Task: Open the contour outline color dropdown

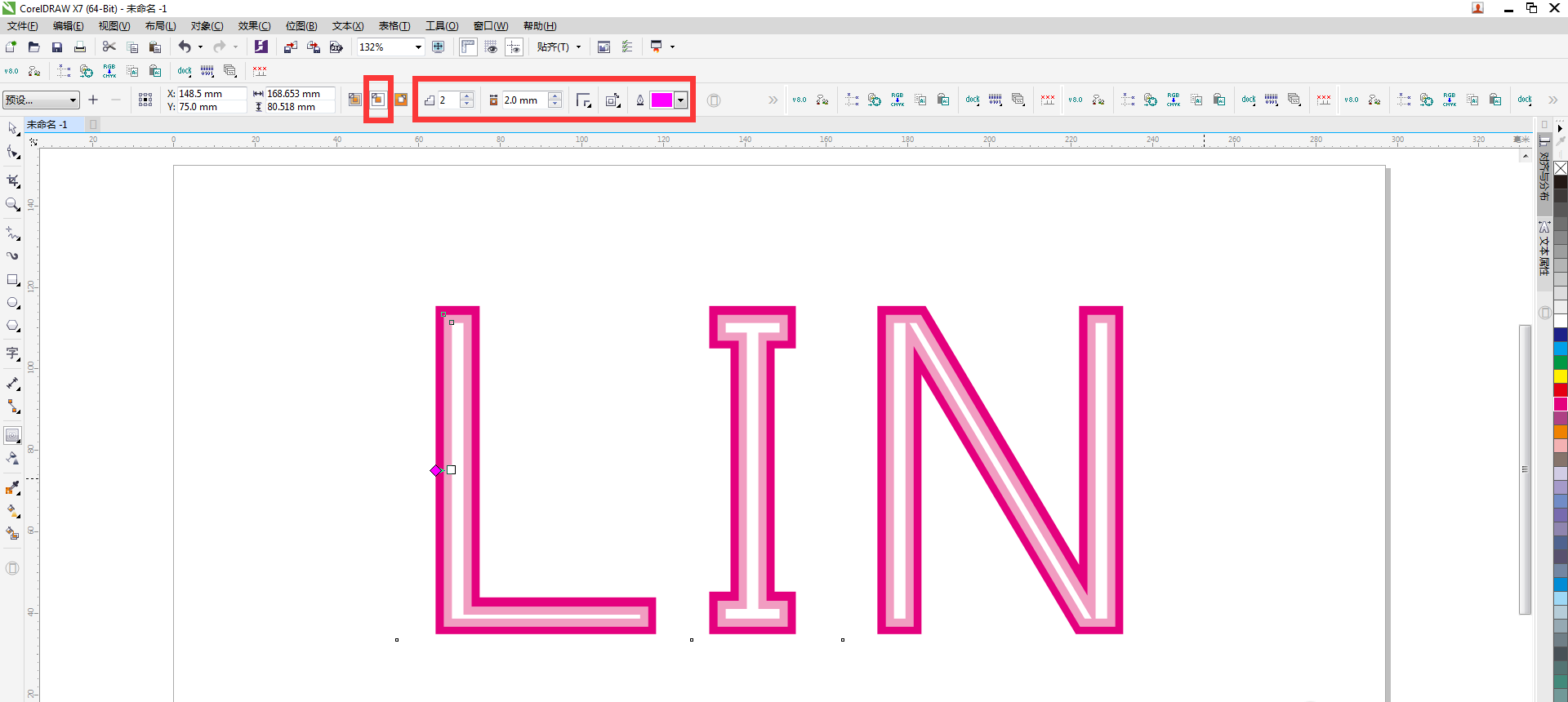Action: [680, 100]
